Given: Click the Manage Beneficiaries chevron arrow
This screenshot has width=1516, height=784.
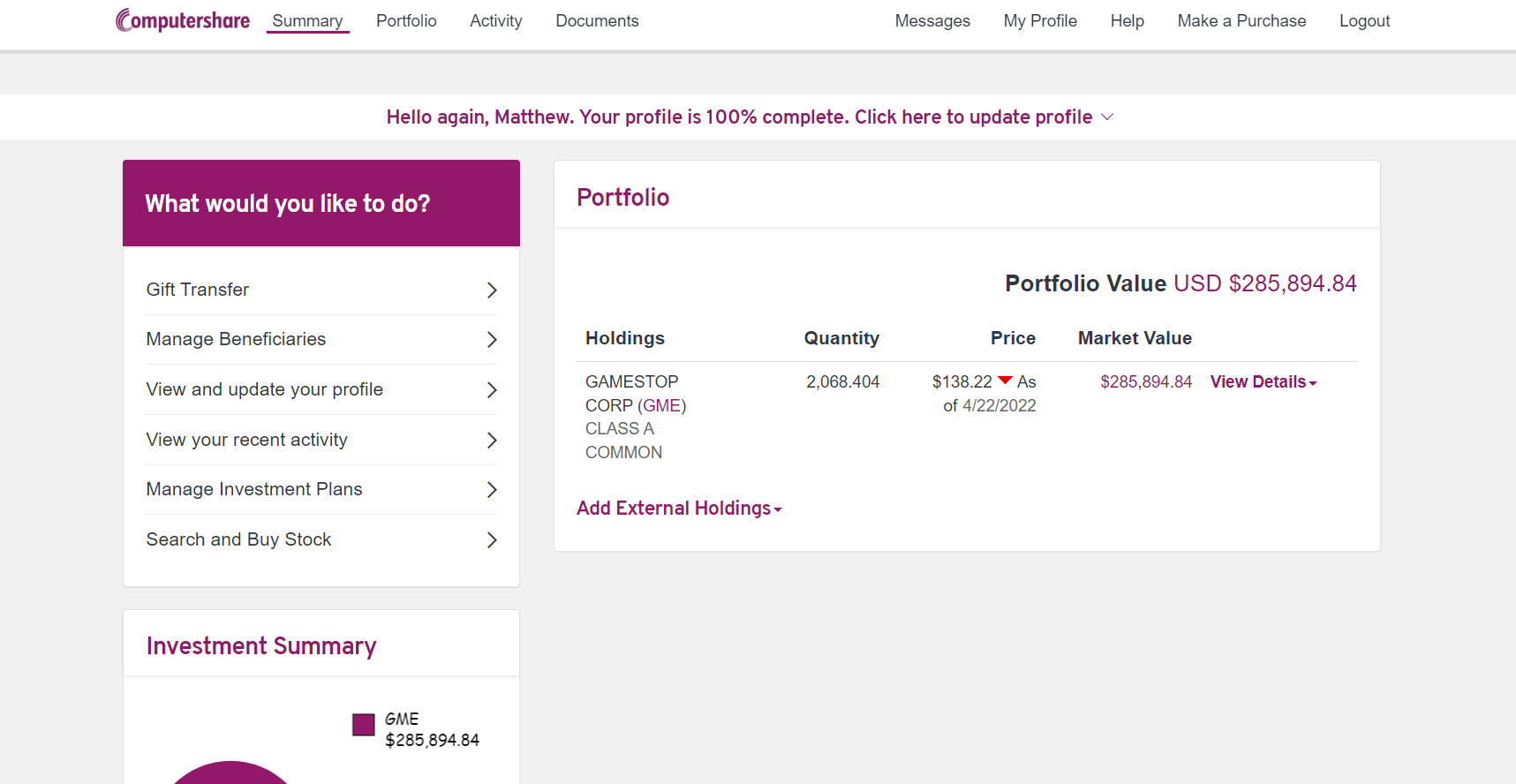Looking at the screenshot, I should pyautogui.click(x=492, y=340).
